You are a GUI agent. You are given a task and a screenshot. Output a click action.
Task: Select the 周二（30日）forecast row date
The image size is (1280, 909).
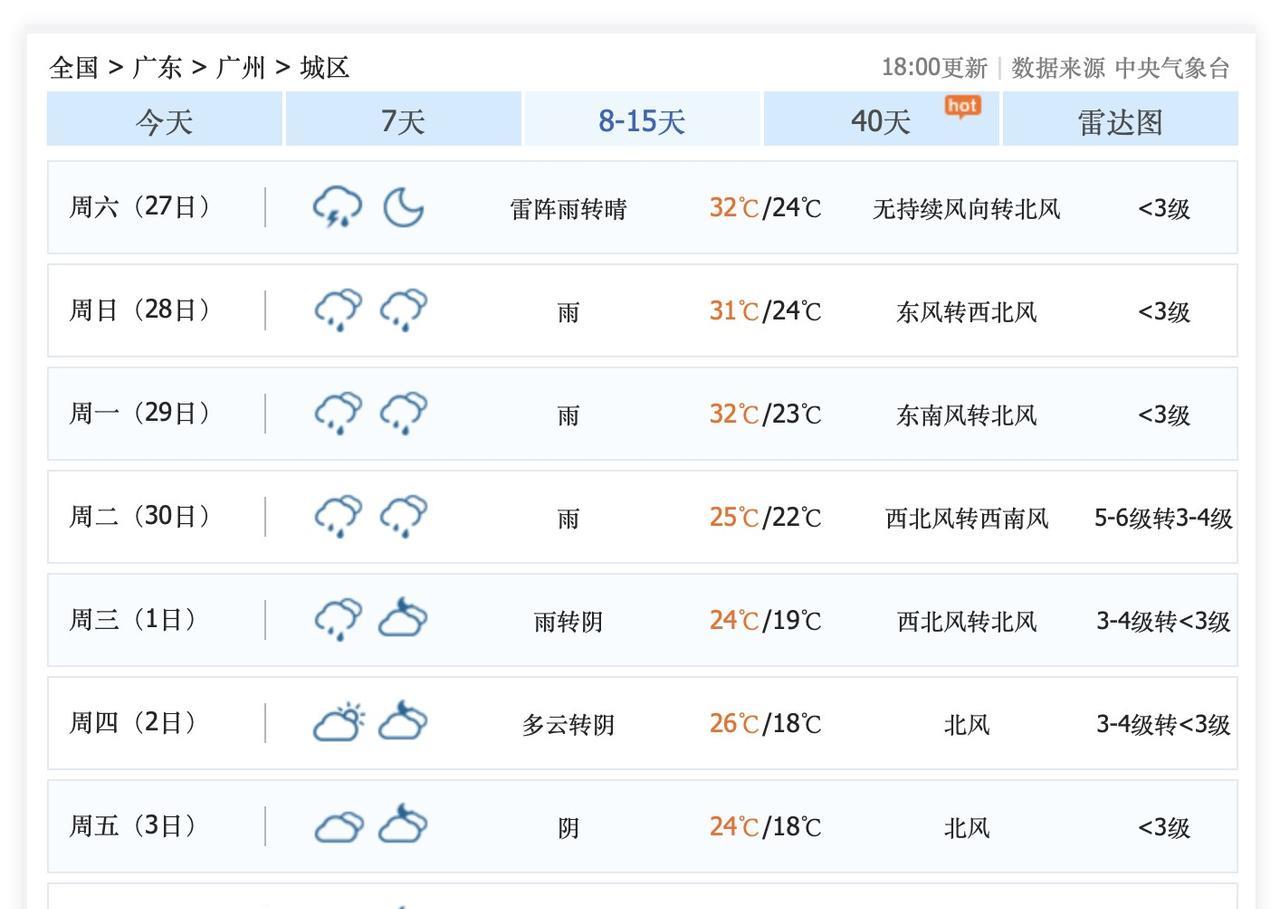point(140,516)
